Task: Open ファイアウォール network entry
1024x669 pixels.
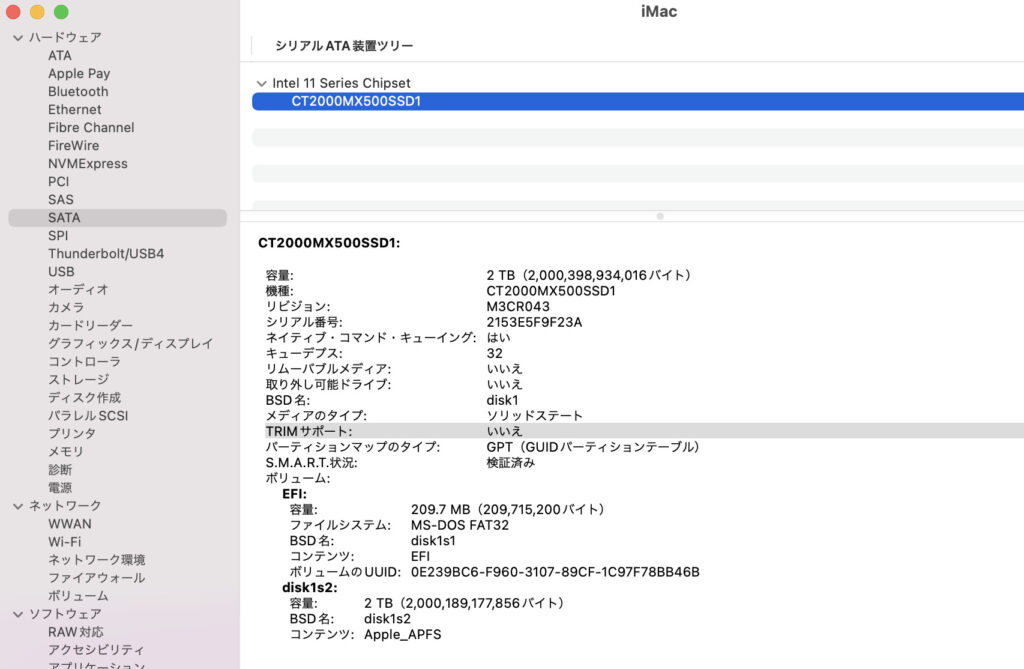Action: click(97, 578)
